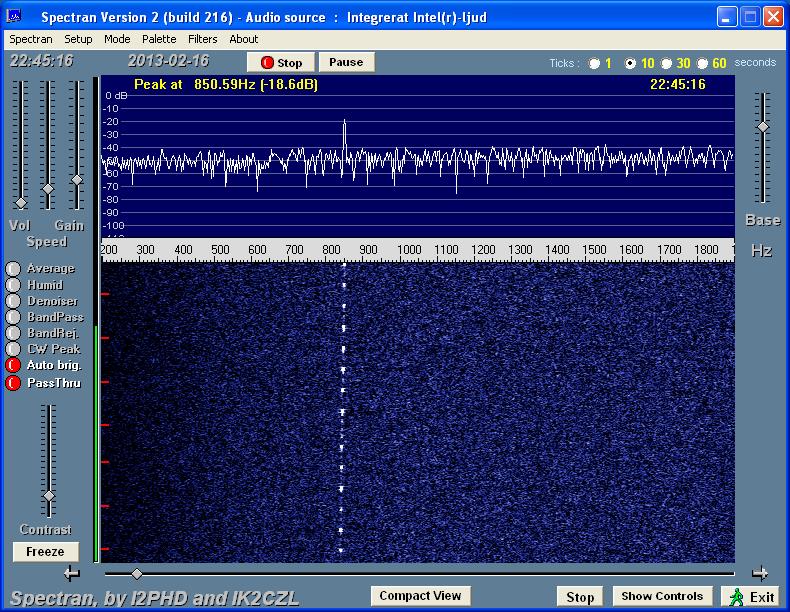Screen dimensions: 790x612
Task: Enable the Humid filter
Action: (x=13, y=285)
